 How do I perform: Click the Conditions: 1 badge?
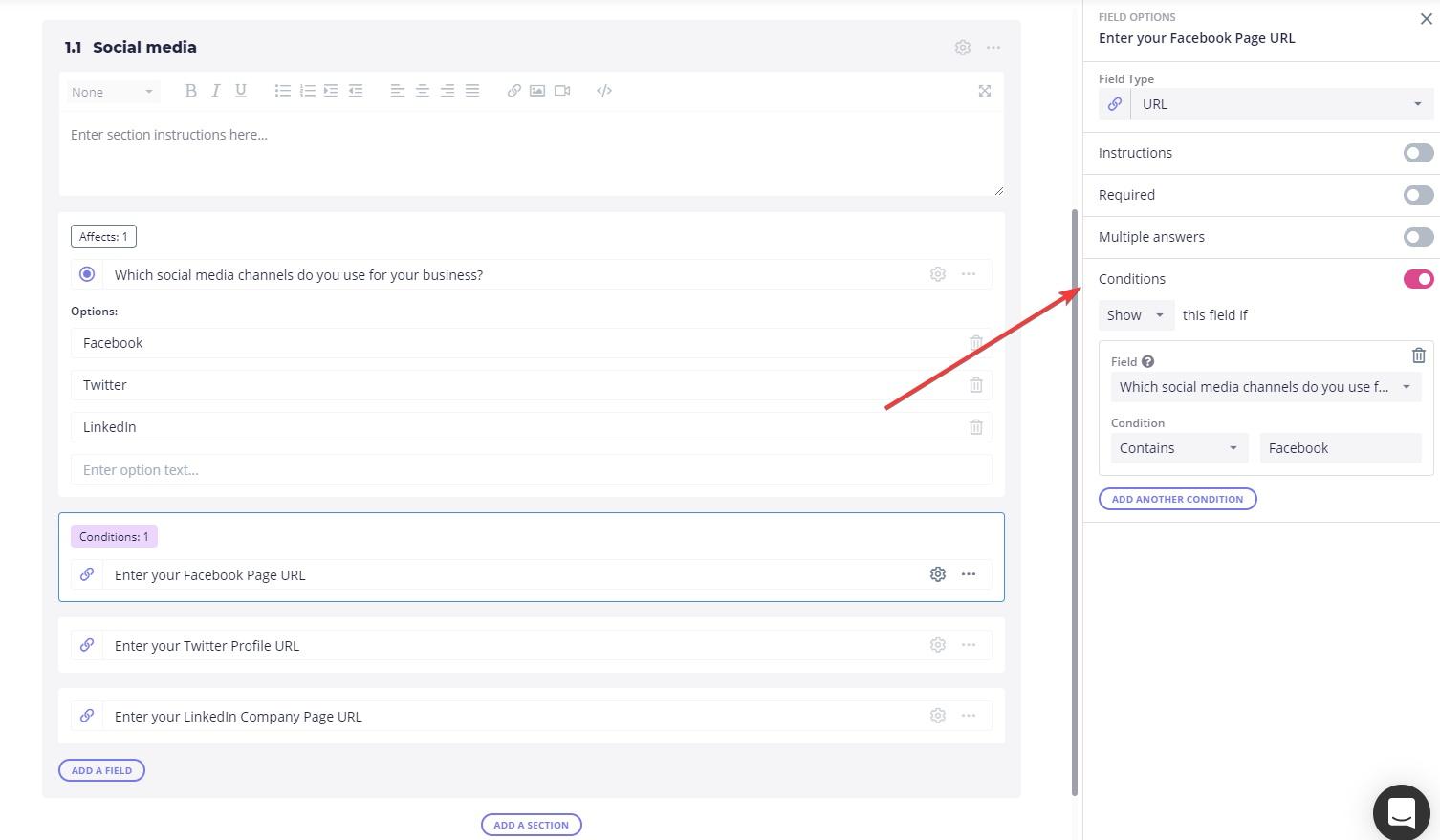coord(114,536)
